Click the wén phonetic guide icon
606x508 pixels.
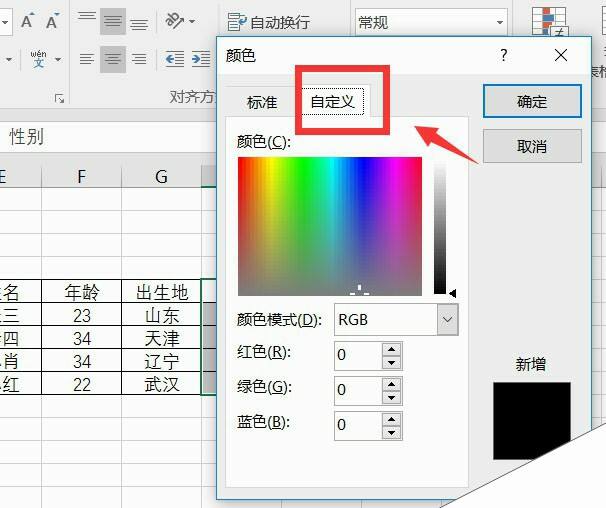(x=38, y=59)
